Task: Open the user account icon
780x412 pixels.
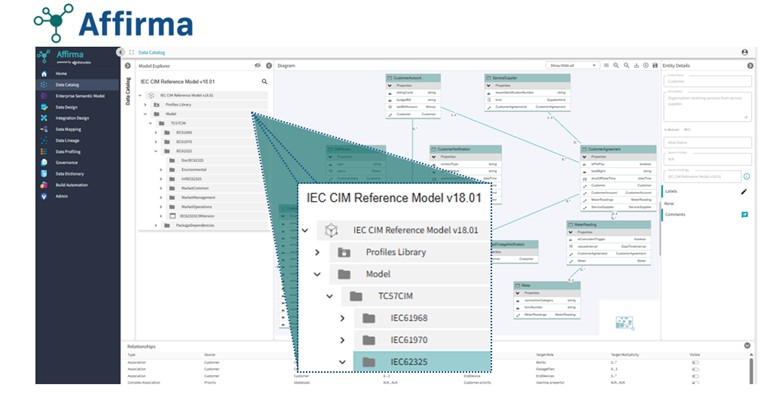Action: pyautogui.click(x=744, y=52)
